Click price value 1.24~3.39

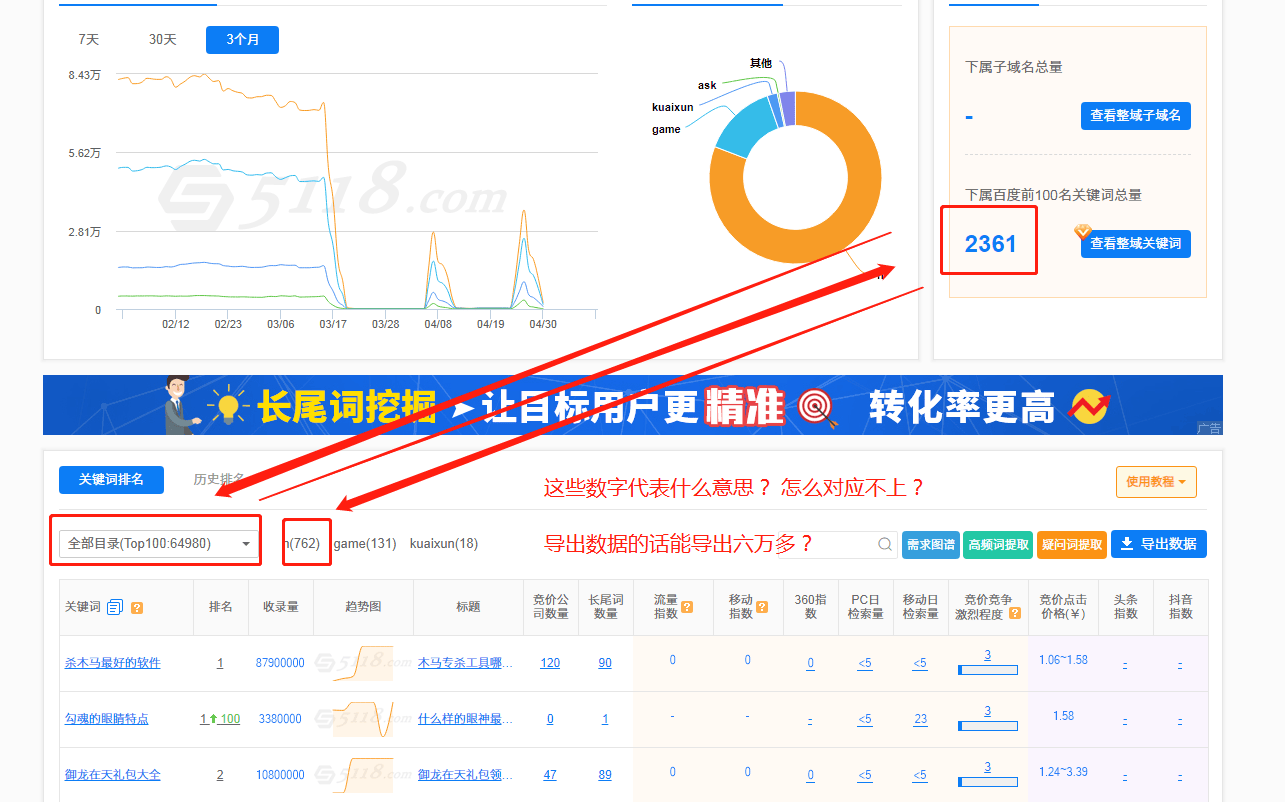[x=1063, y=772]
